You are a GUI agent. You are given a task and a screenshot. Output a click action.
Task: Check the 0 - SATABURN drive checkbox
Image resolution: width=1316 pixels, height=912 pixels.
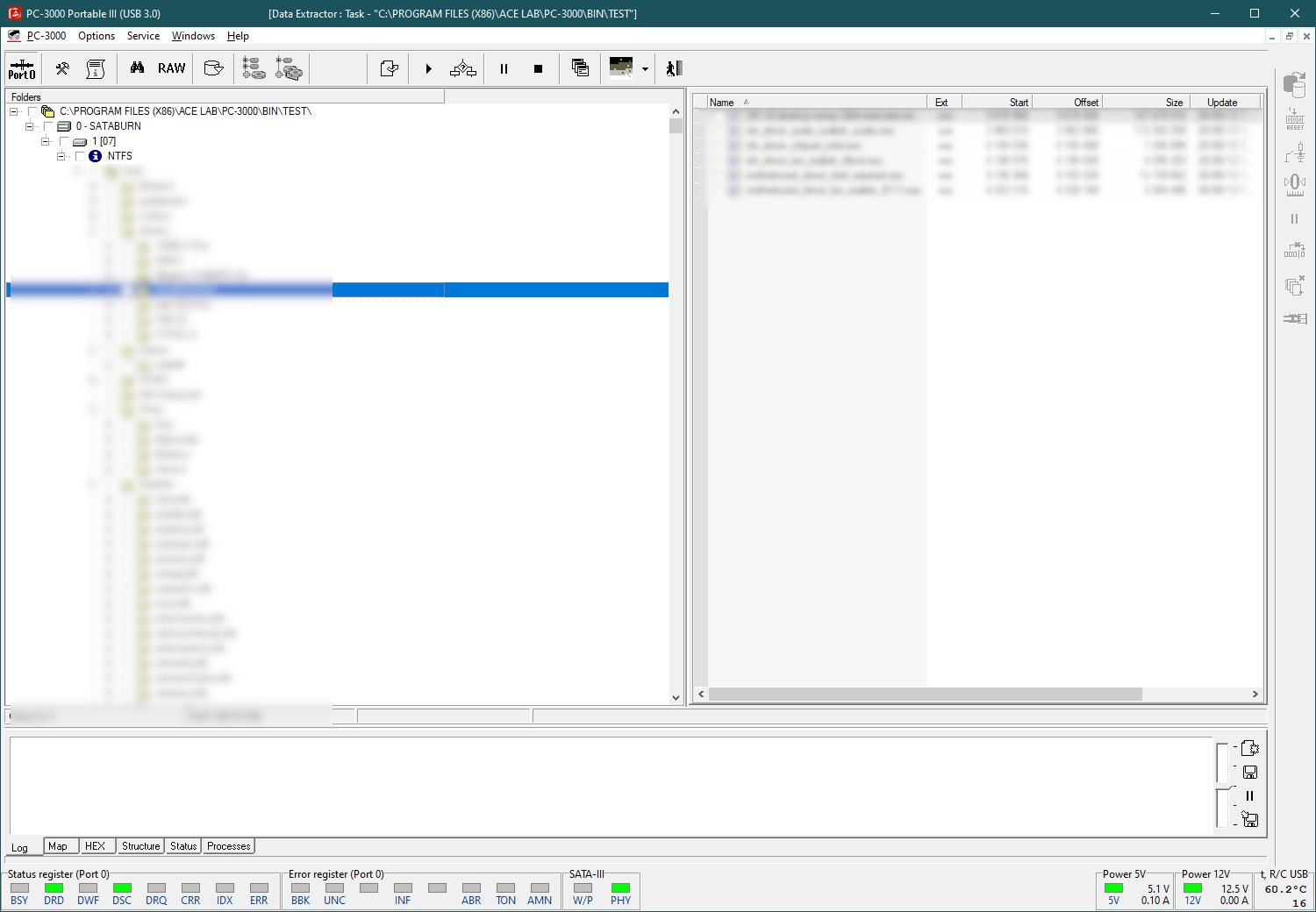coord(48,126)
